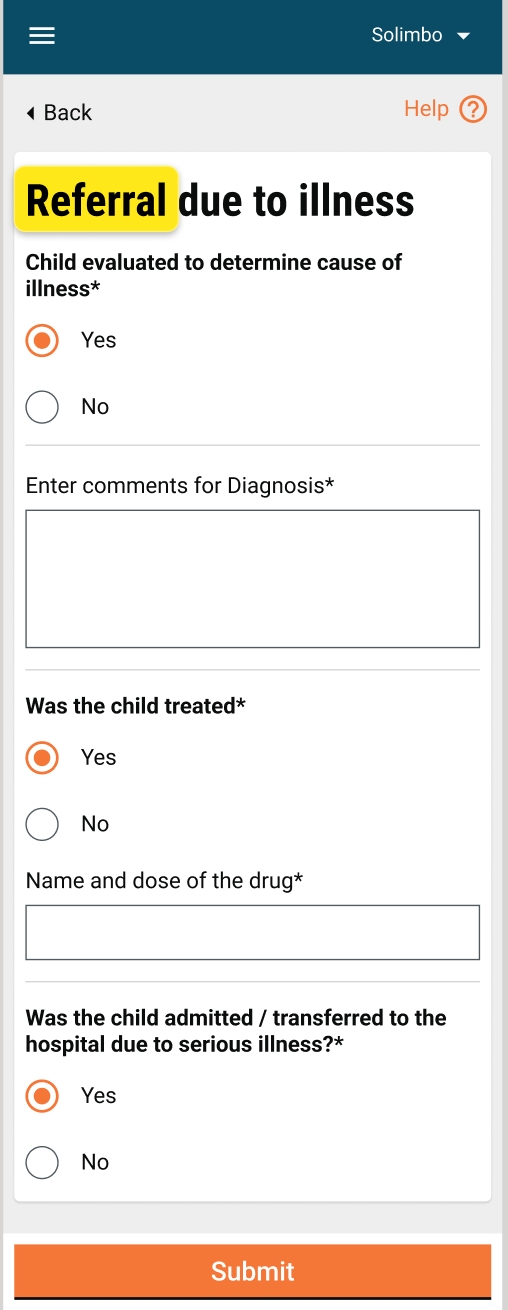The height and width of the screenshot is (1310, 508).
Task: Click the caret arrow beside Solimbo
Action: (463, 36)
